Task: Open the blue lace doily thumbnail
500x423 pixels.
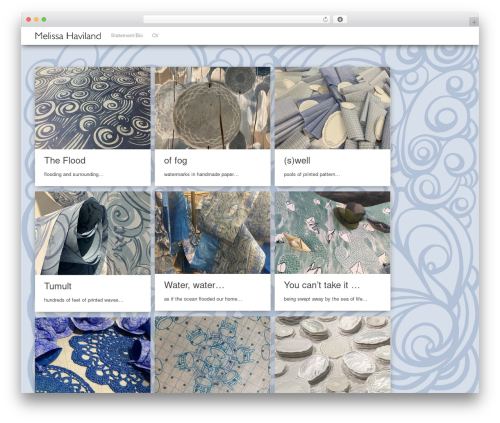Action: pos(93,355)
